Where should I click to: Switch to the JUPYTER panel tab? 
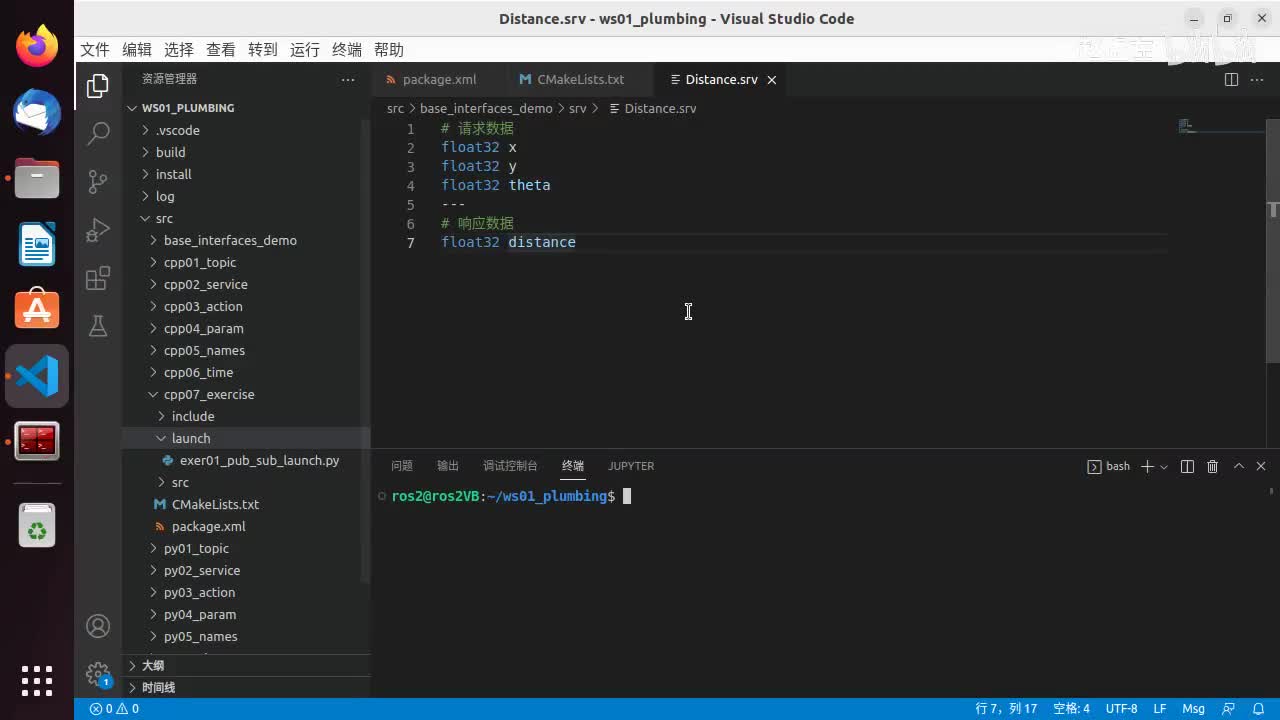click(631, 466)
